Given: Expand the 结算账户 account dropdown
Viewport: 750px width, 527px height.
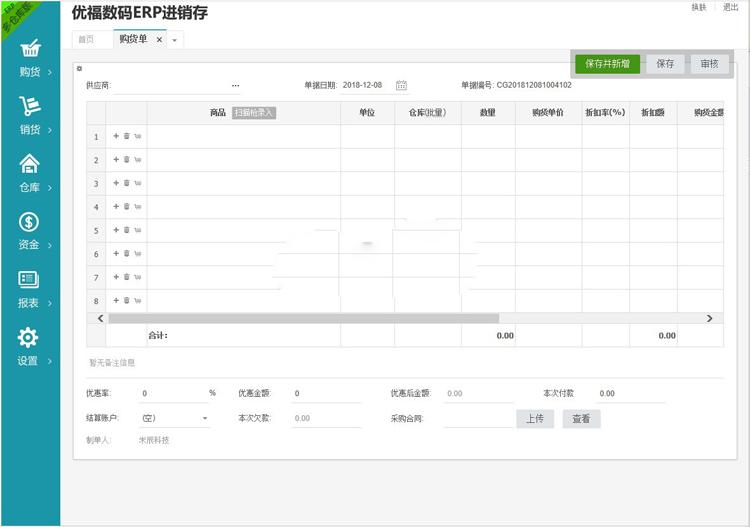Looking at the screenshot, I should 205,419.
